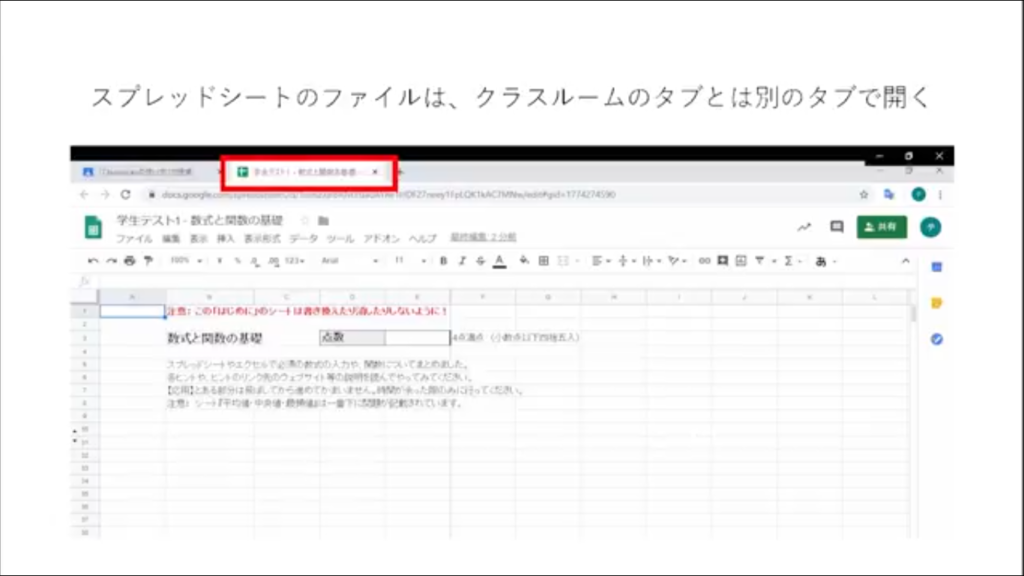Expand the merge cells dropdown arrow
Image resolution: width=1024 pixels, height=576 pixels.
pos(577,261)
